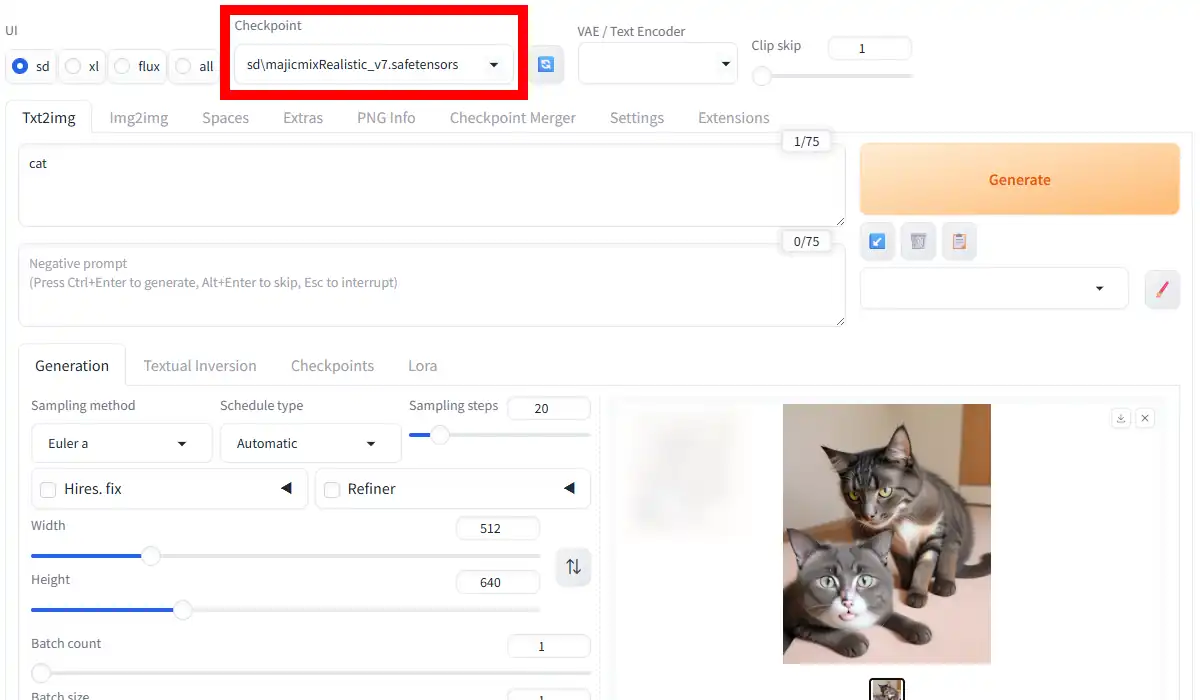This screenshot has height=700, width=1200.
Task: Open the Spaces tab
Action: click(225, 118)
